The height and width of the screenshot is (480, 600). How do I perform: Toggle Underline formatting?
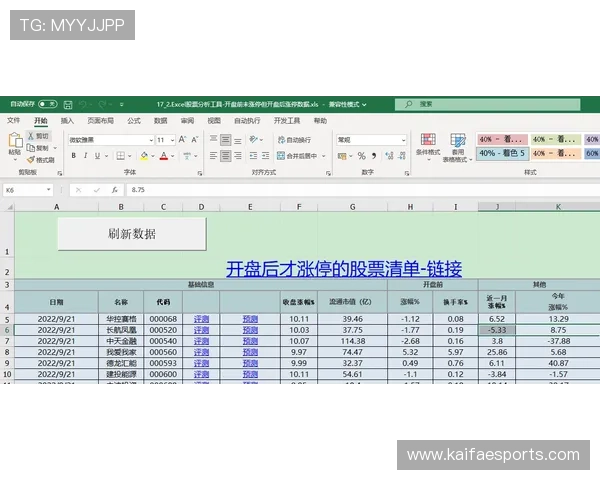click(97, 155)
